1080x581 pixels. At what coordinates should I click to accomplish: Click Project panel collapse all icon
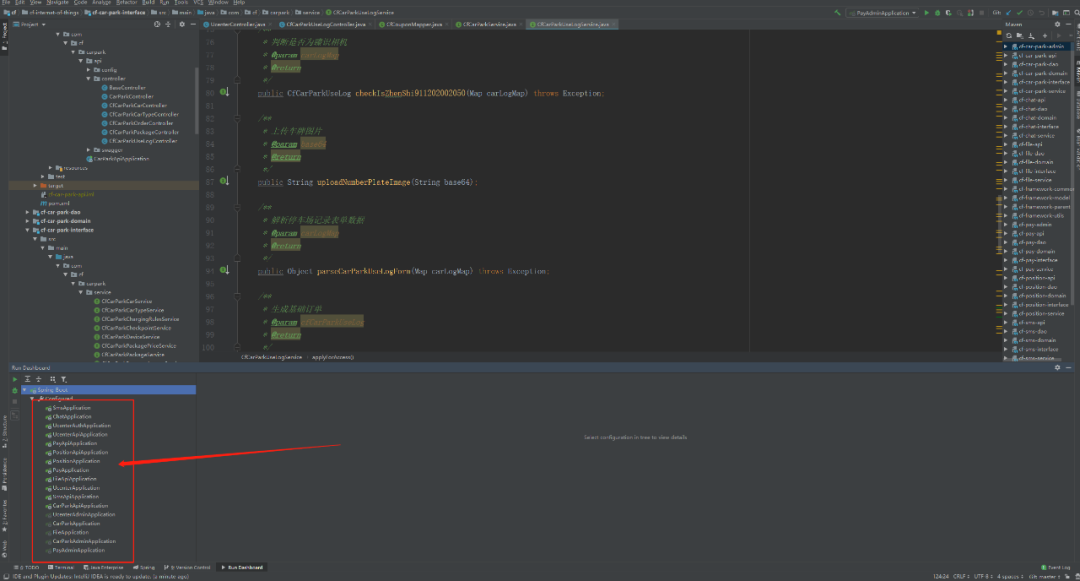tap(167, 24)
